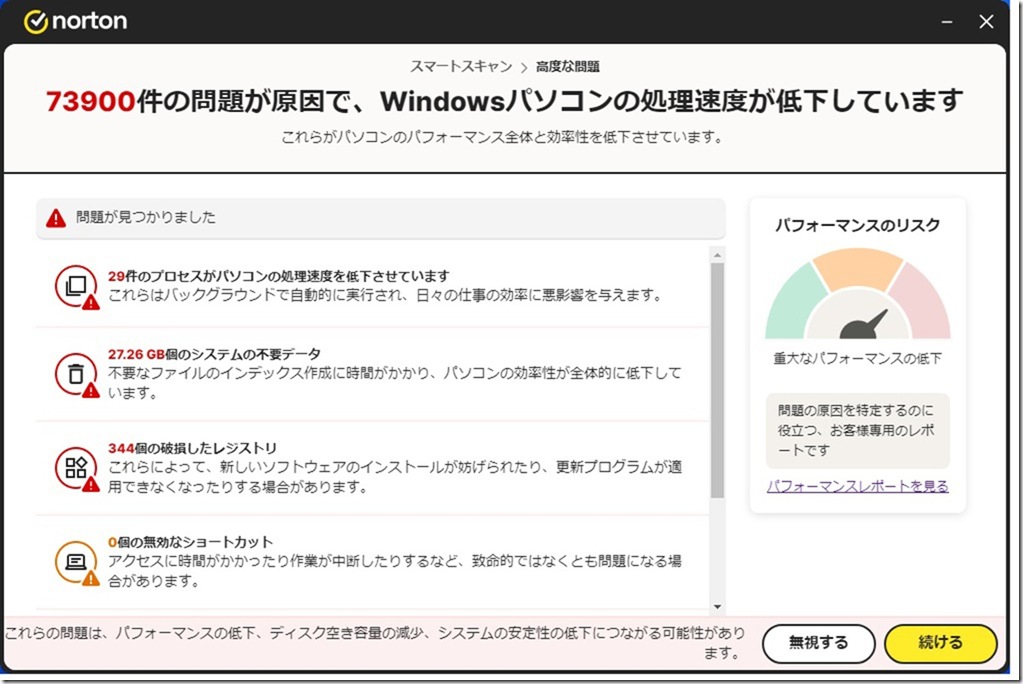Screen dimensions: 1023x684
Task: Click the red warning triangle beside 問題が見つかりました
Action: click(56, 218)
